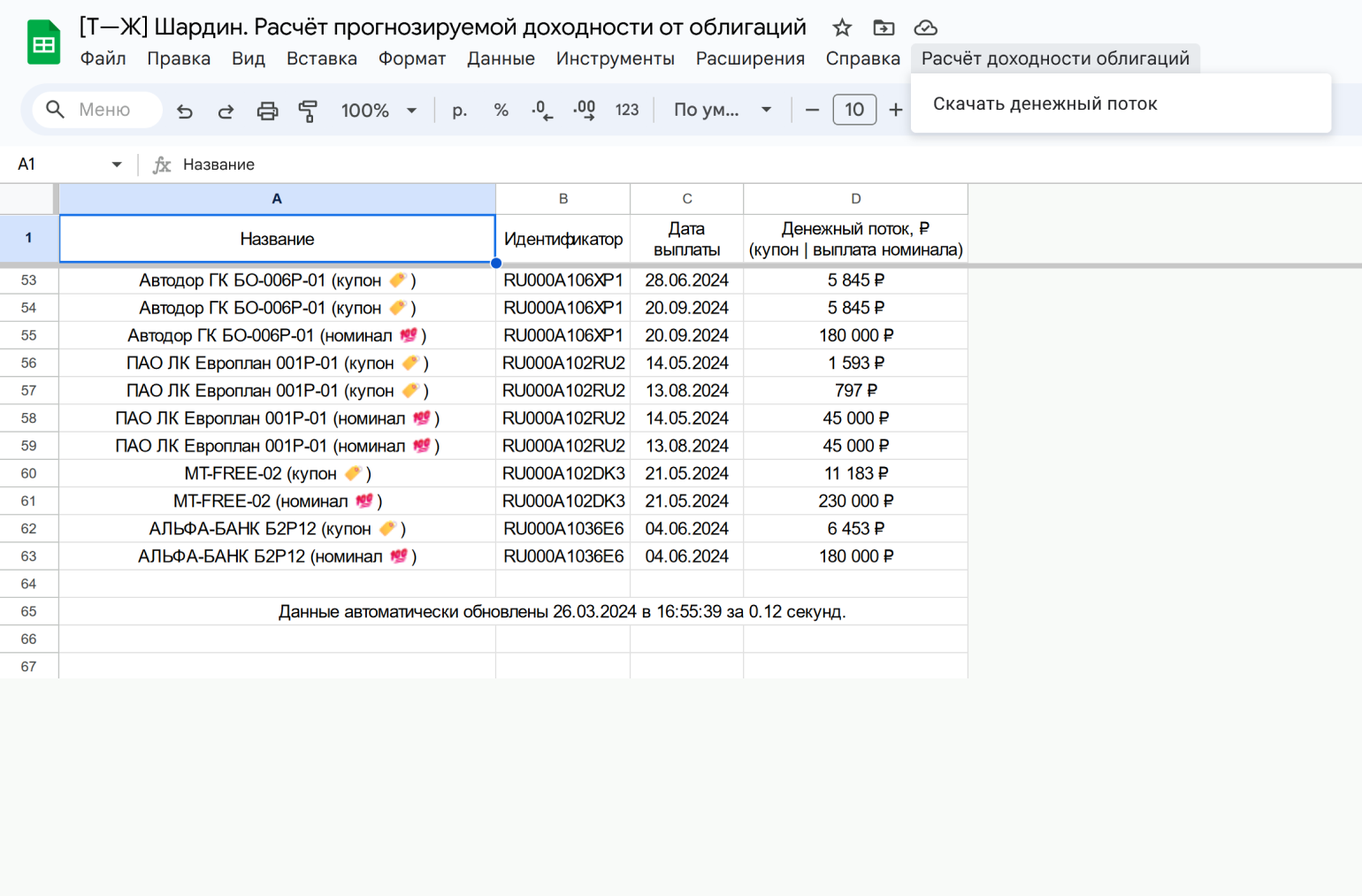Click the Расчёт доходности облигаций menu
The image size is (1362, 896).
pos(1055,58)
